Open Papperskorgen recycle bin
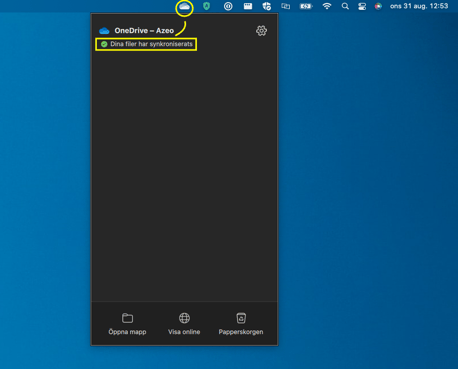Screen dimensions: 458x369 [241, 324]
